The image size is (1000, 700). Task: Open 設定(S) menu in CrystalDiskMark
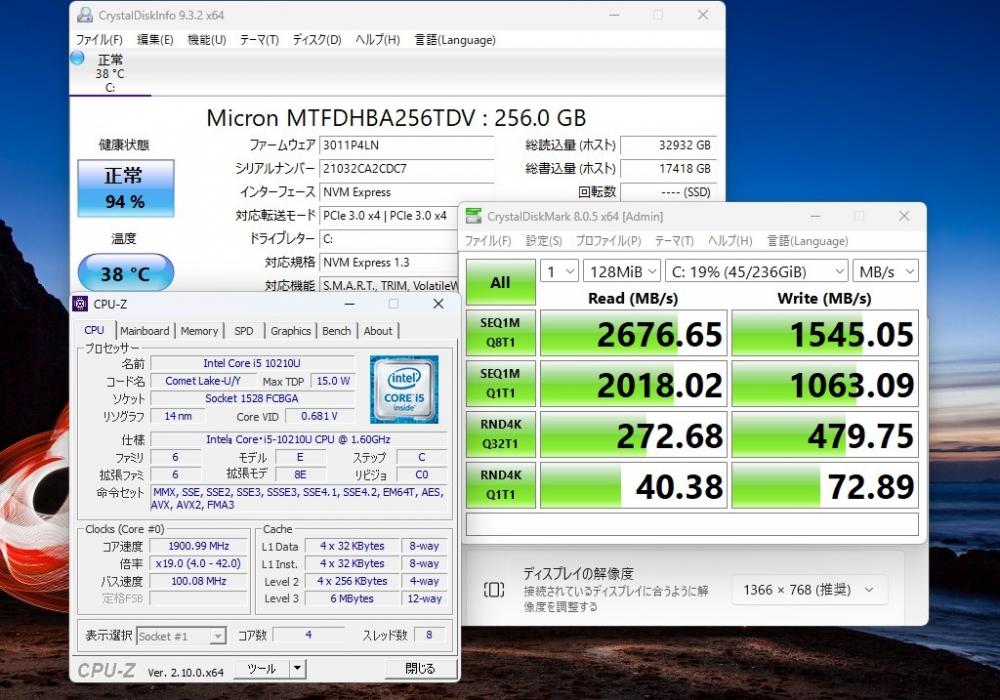tap(543, 241)
